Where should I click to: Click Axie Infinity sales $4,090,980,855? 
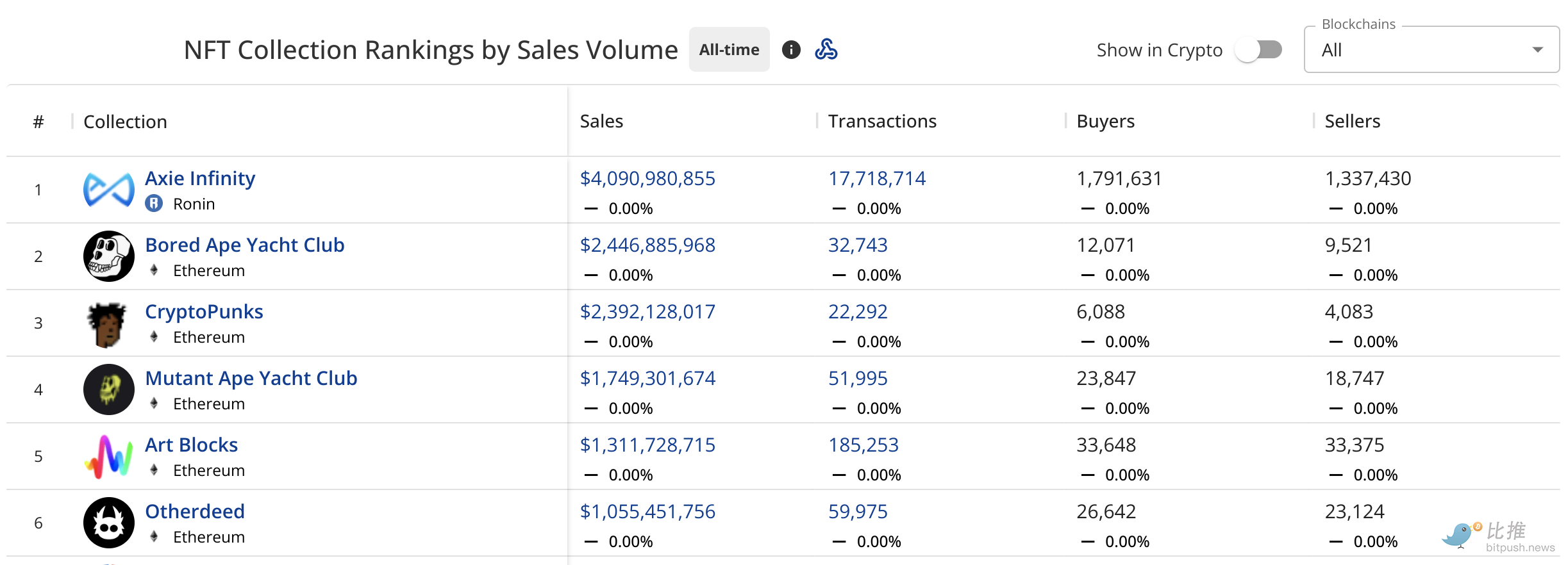647,178
